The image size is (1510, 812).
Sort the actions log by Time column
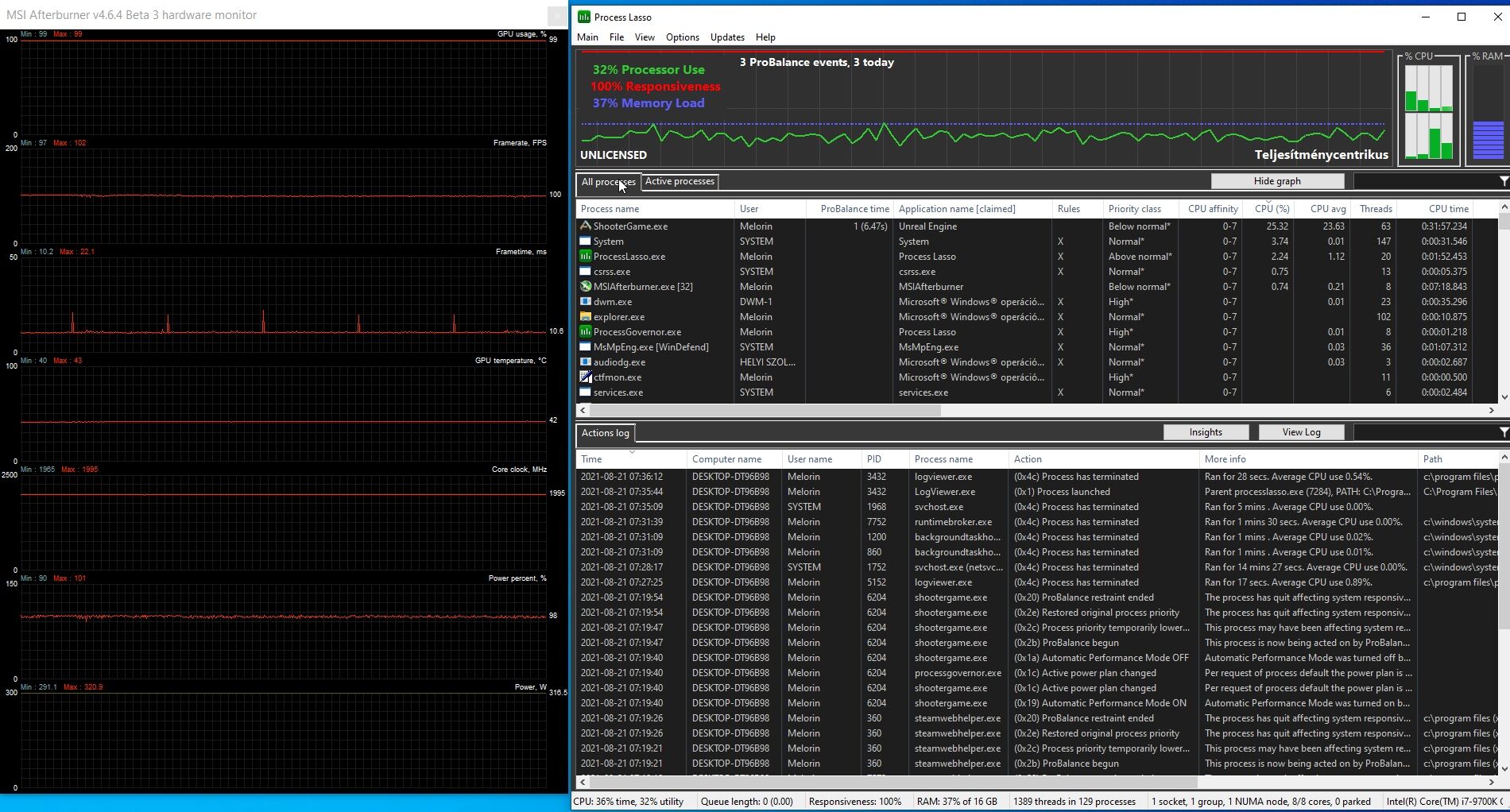pyautogui.click(x=591, y=459)
